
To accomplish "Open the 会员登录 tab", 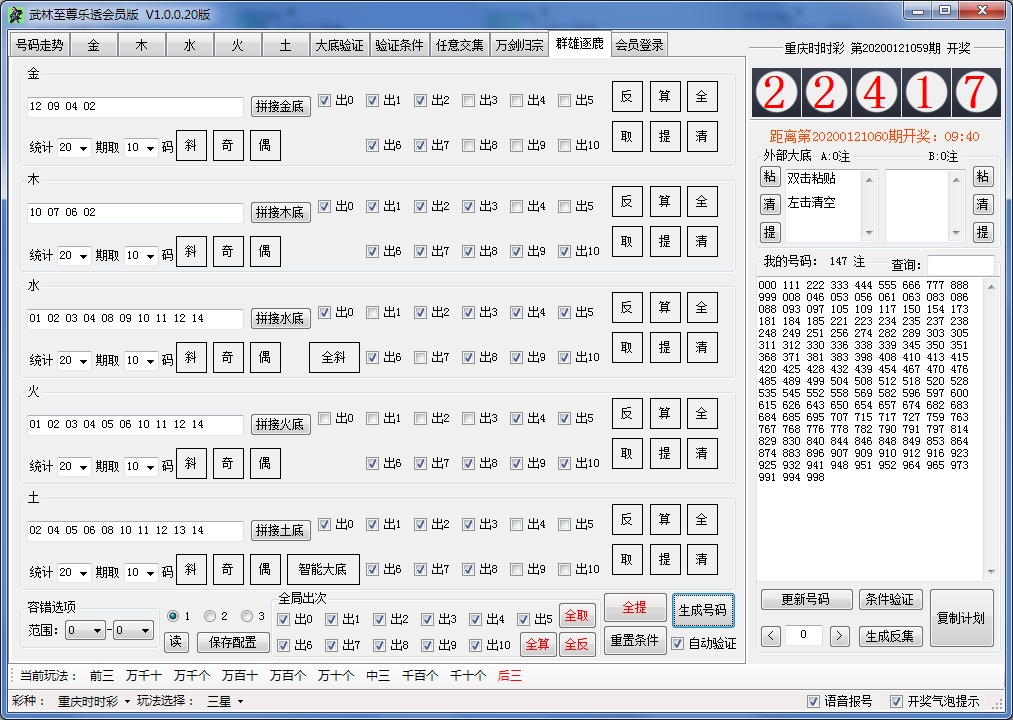I will (639, 45).
